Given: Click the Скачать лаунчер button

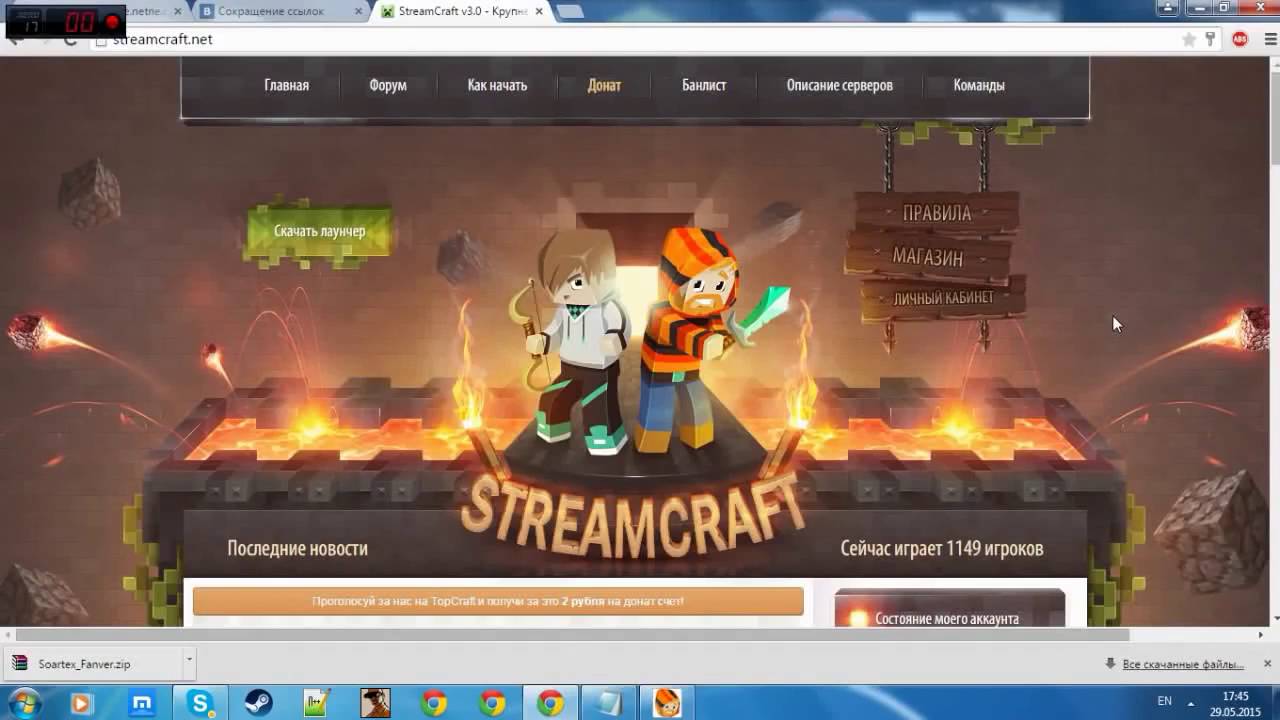Looking at the screenshot, I should pyautogui.click(x=319, y=231).
